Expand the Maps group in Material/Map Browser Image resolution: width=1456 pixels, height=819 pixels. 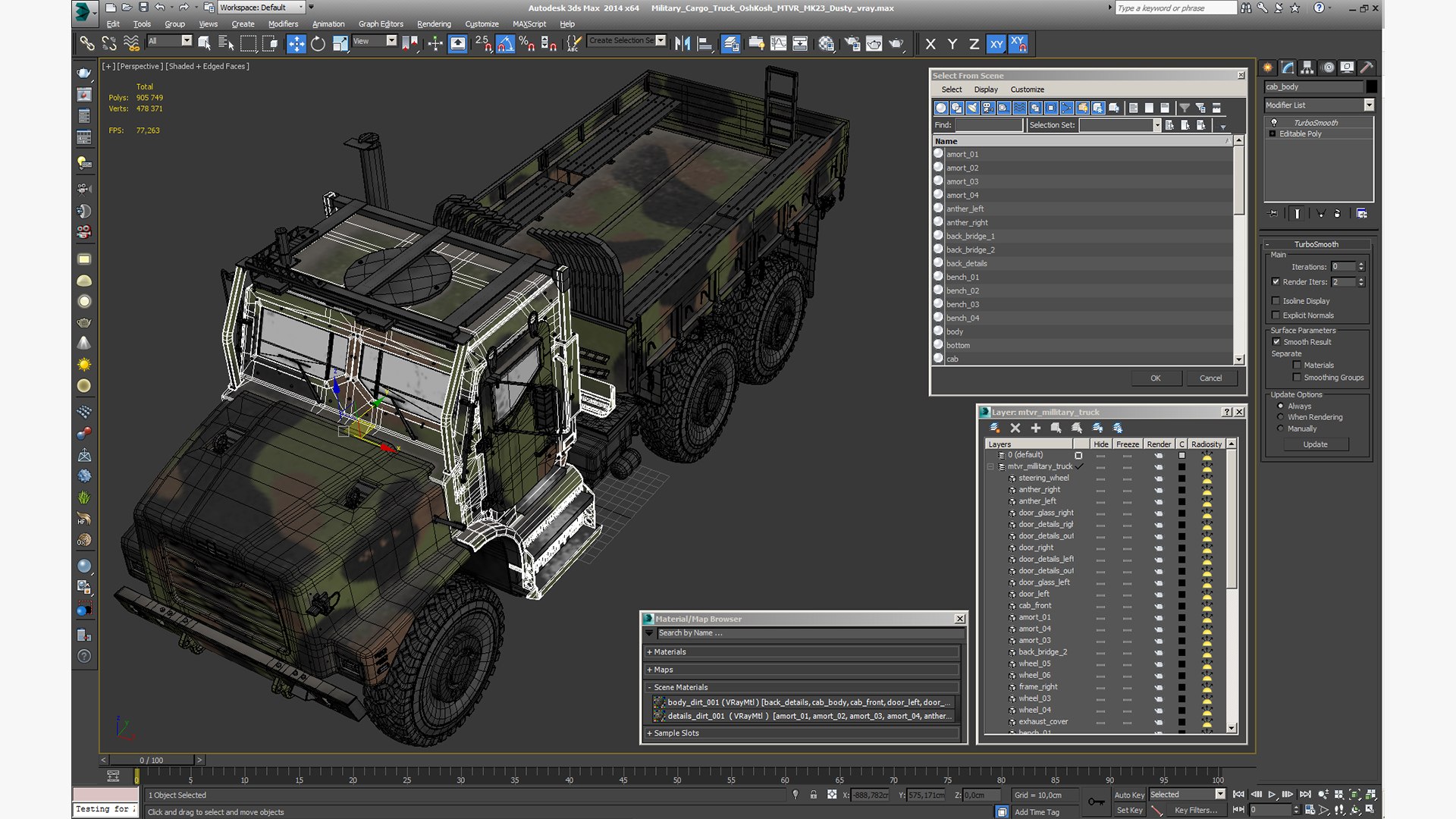pyautogui.click(x=650, y=670)
